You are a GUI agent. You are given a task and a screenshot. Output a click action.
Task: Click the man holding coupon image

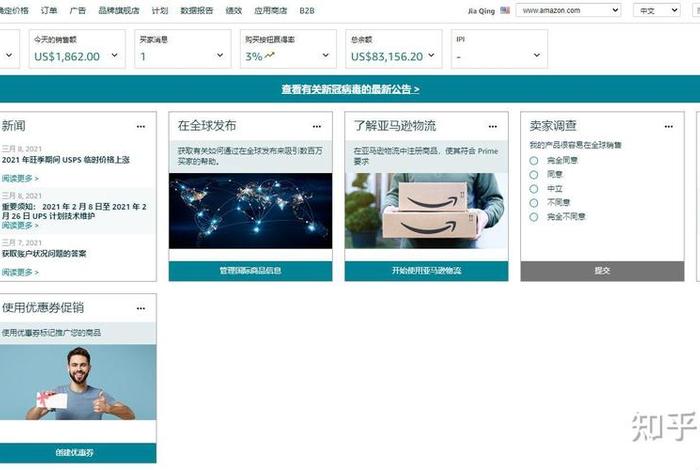tap(78, 382)
